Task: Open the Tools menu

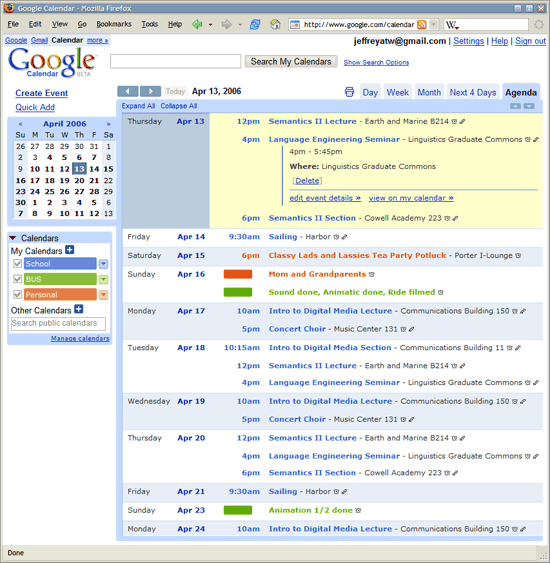Action: point(150,24)
